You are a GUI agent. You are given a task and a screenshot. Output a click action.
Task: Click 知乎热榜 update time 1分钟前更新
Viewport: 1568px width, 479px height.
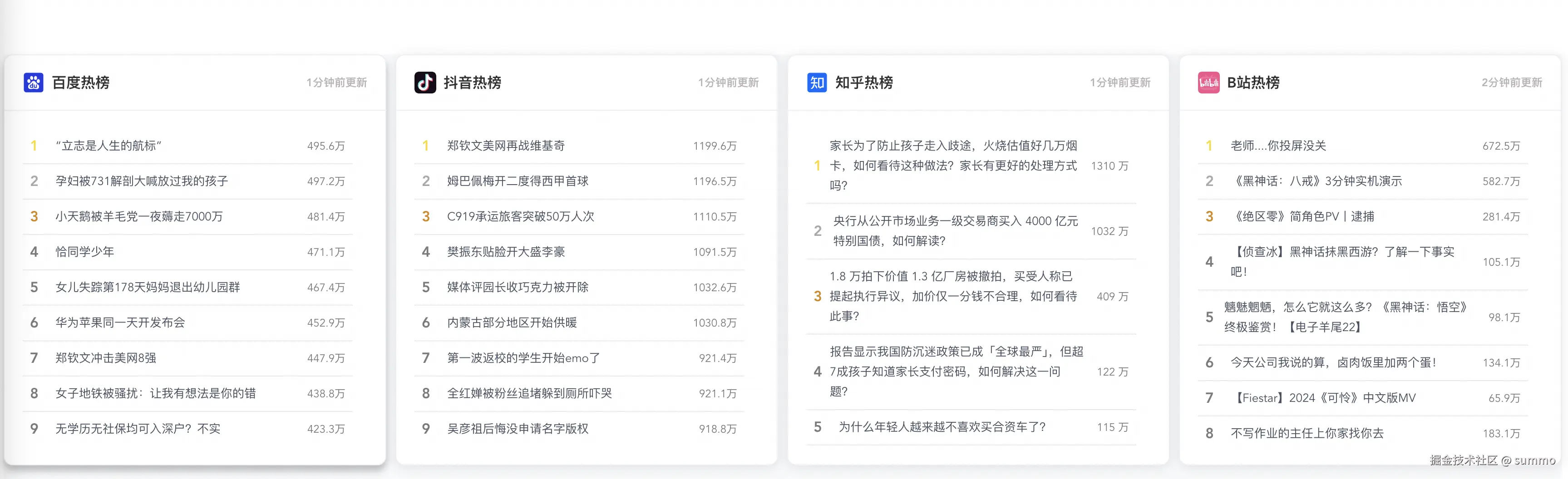pyautogui.click(x=1120, y=83)
